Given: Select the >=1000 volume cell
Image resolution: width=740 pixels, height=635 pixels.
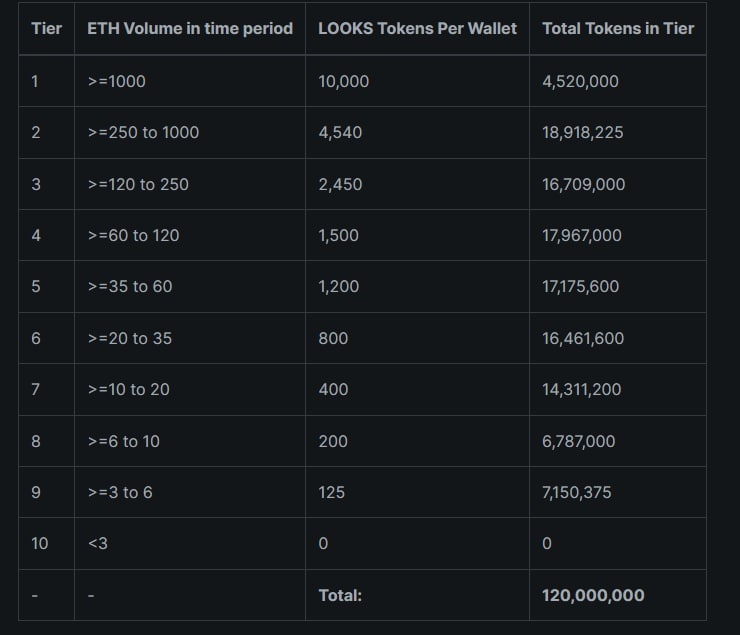Looking at the screenshot, I should pos(190,81).
